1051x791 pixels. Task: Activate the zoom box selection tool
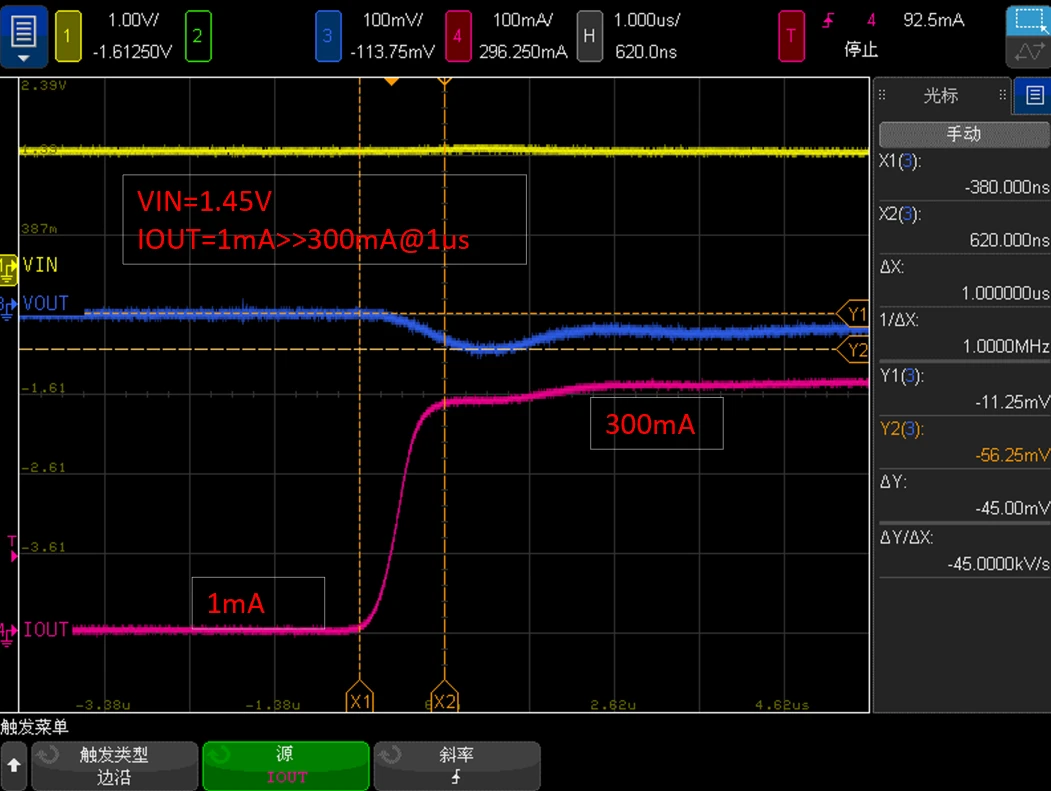click(1027, 20)
